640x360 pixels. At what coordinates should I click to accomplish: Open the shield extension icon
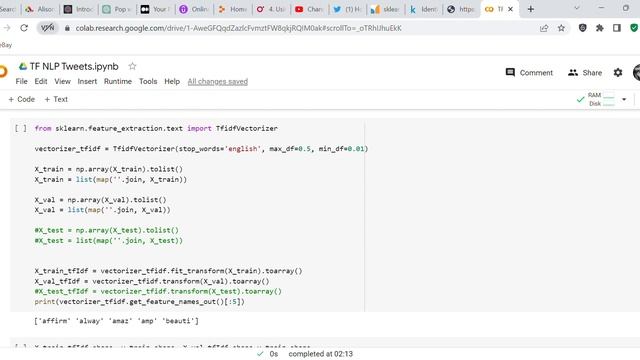582,28
